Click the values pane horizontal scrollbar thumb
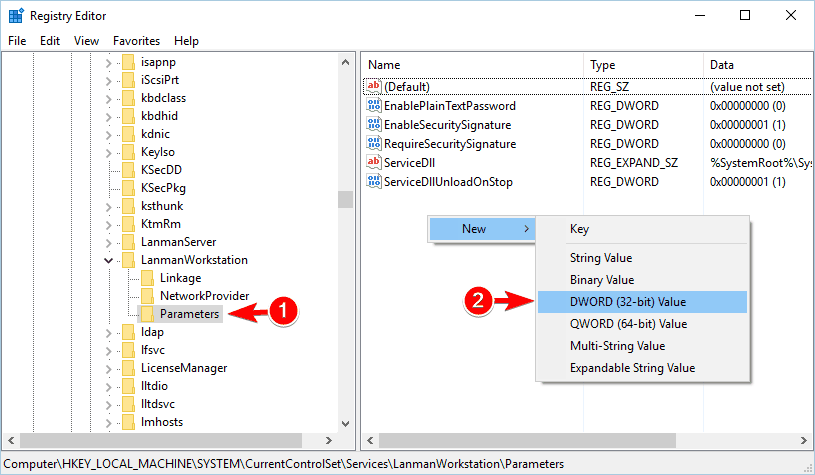This screenshot has width=815, height=475. 528,441
